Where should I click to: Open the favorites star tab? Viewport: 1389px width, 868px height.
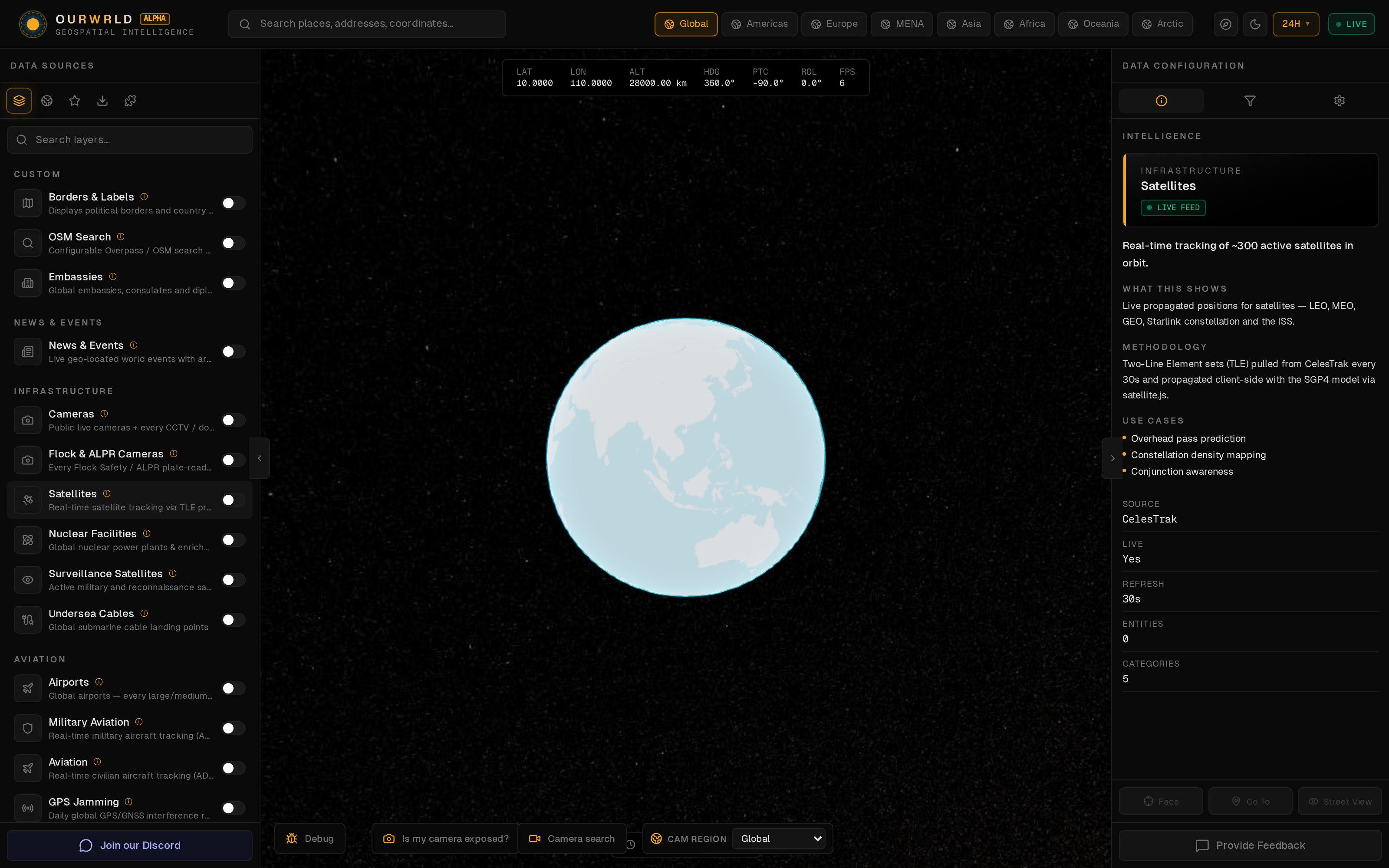tap(75, 101)
